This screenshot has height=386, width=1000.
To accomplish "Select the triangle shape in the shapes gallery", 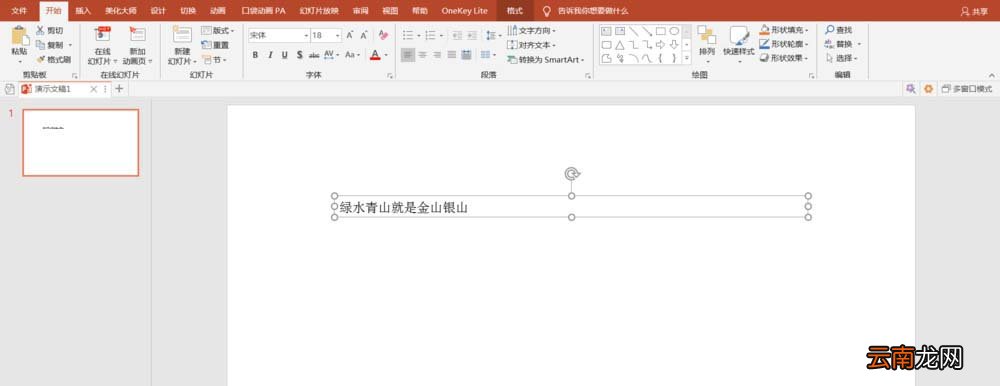I will pos(619,45).
